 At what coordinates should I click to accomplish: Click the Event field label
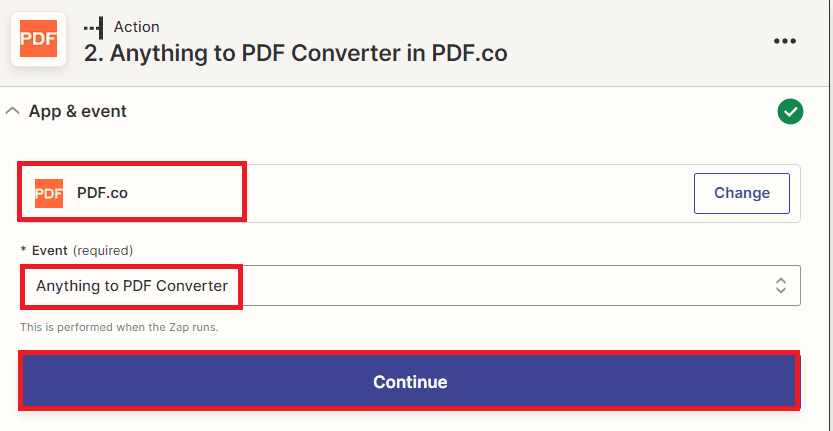(48, 250)
